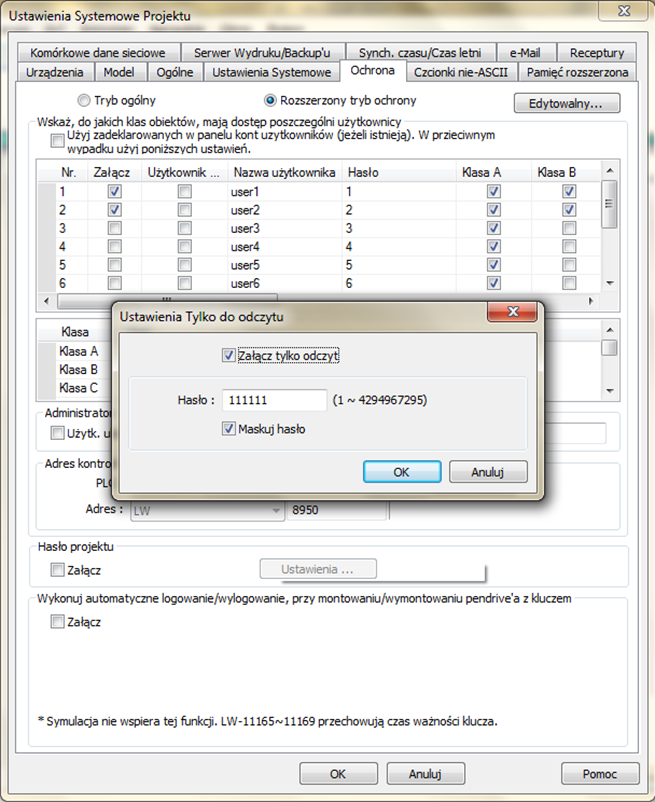Click main dialog OK button

(338, 774)
